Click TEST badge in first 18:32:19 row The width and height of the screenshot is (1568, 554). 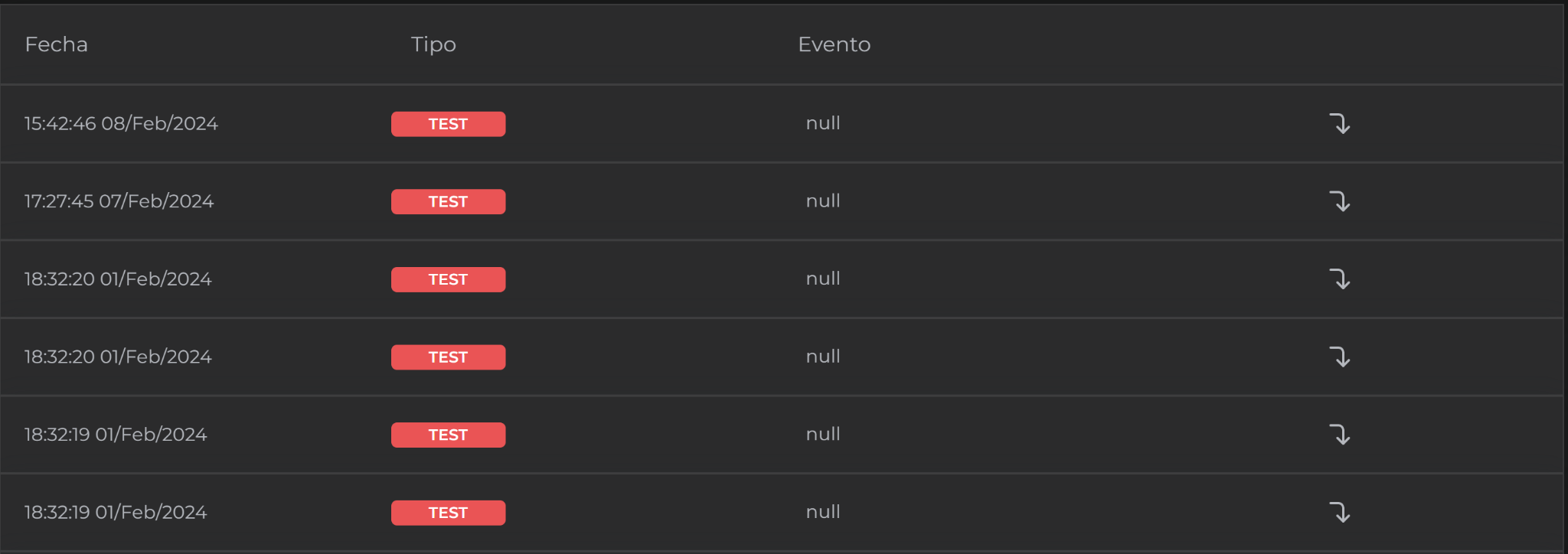click(448, 435)
